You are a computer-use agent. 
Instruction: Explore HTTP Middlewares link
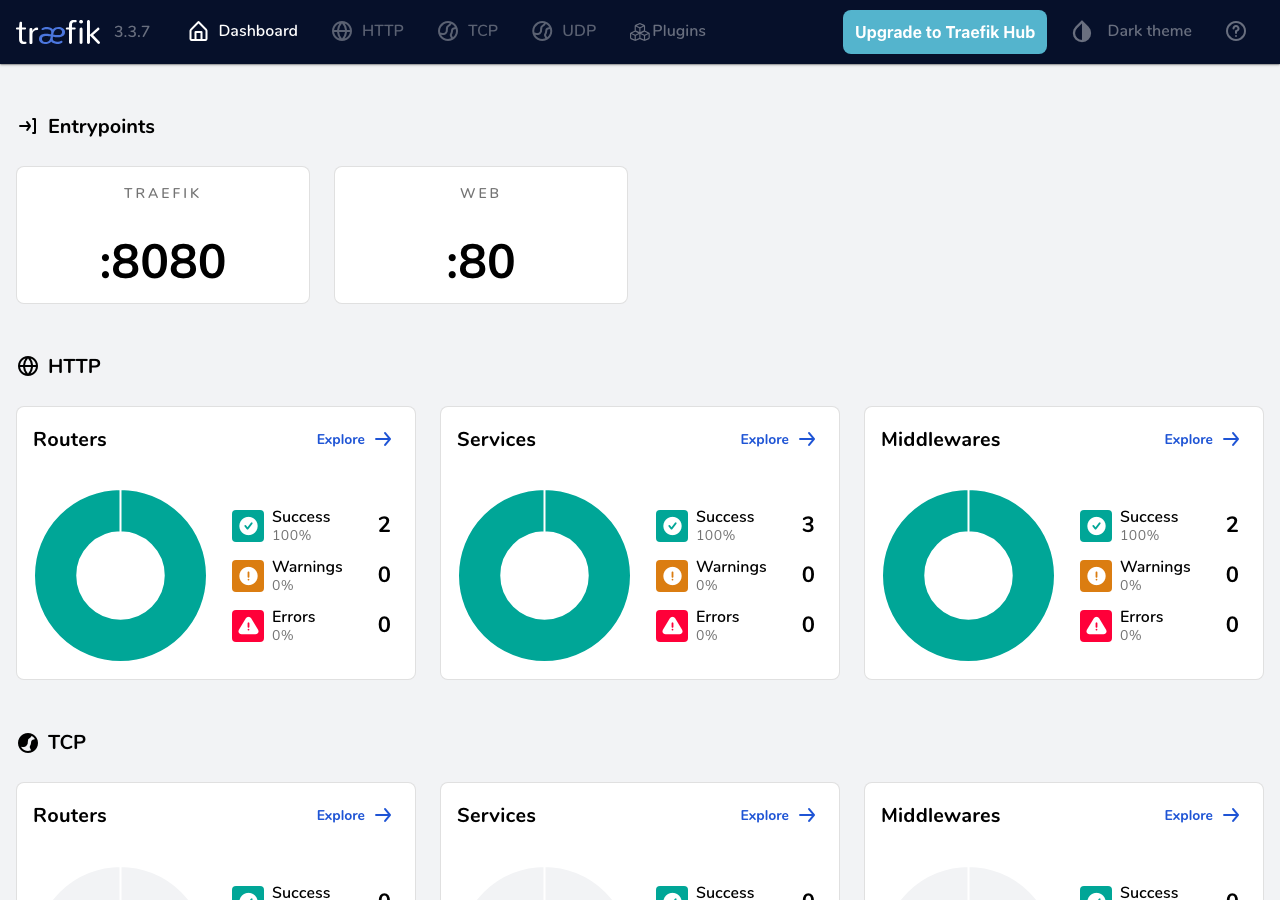click(1203, 439)
